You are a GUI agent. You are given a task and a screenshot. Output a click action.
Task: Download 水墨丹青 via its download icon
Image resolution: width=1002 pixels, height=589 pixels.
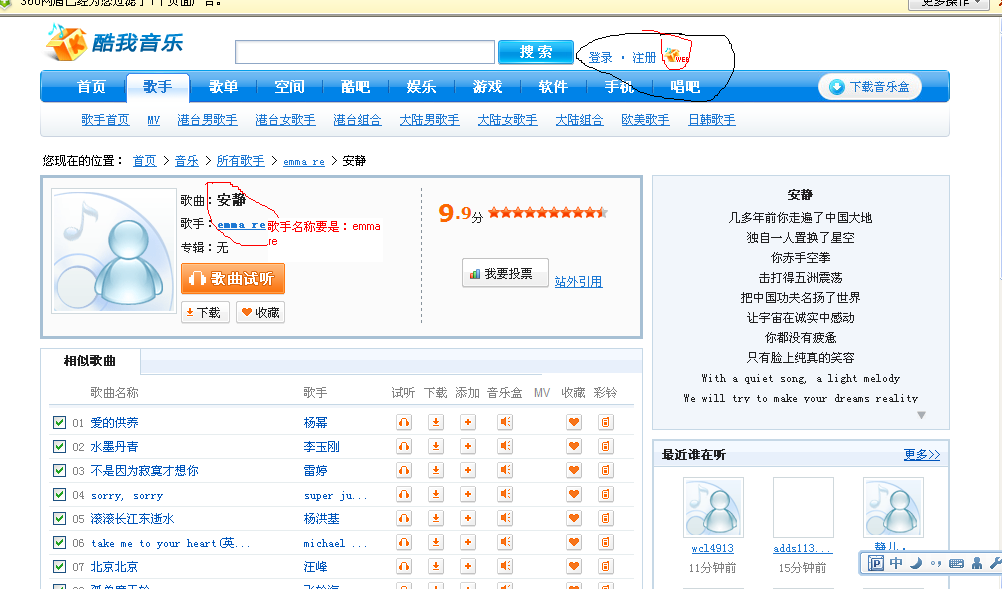[x=436, y=447]
